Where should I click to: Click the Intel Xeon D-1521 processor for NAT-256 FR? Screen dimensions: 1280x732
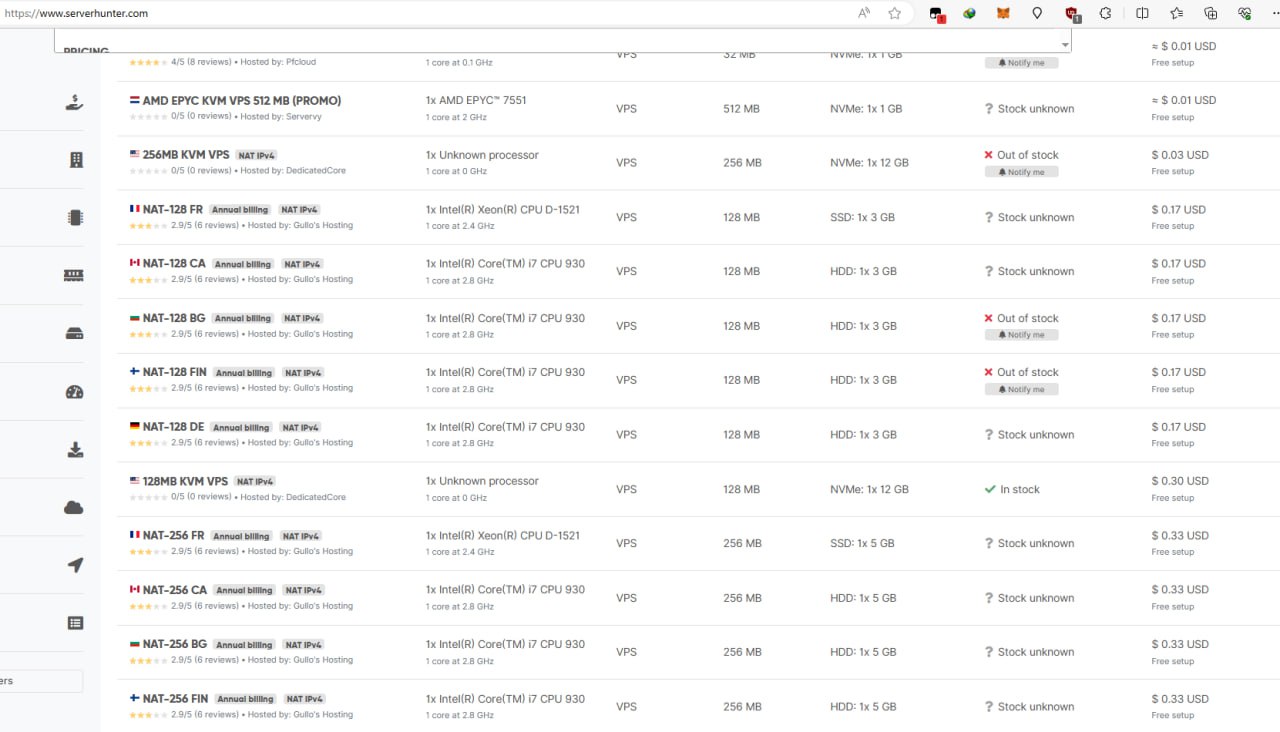click(x=503, y=535)
